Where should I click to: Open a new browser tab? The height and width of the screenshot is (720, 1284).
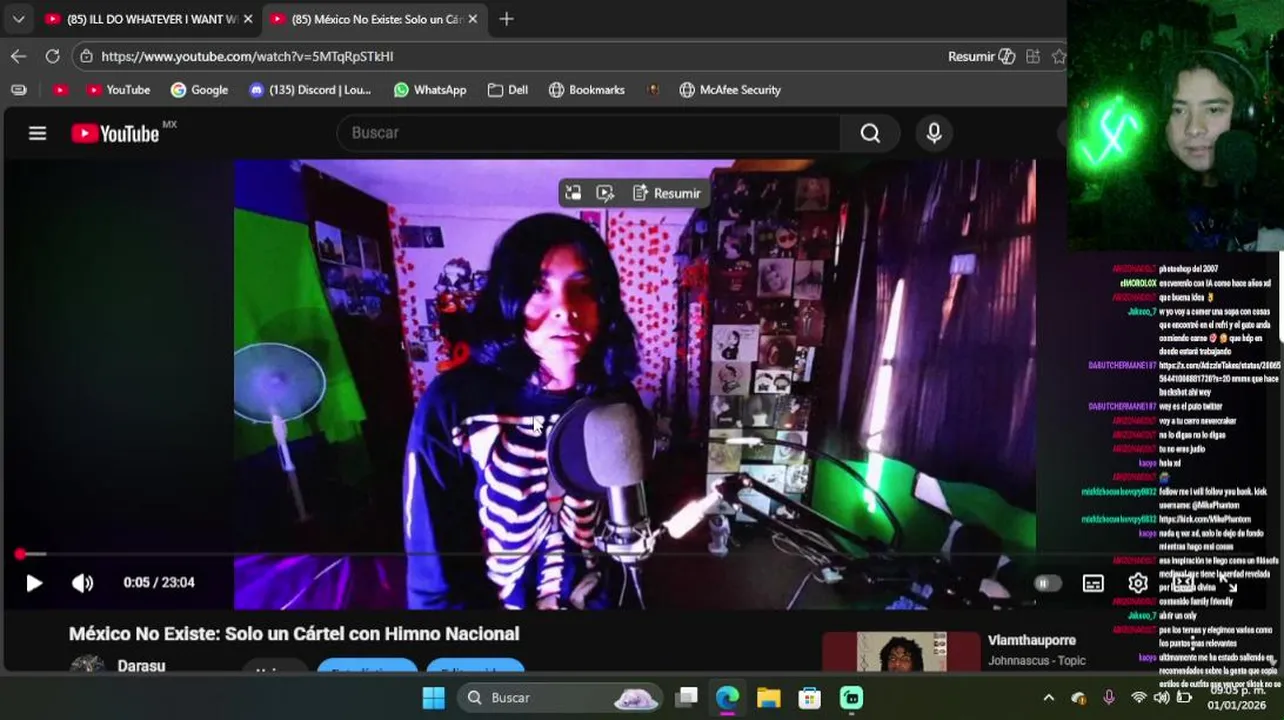pos(506,19)
